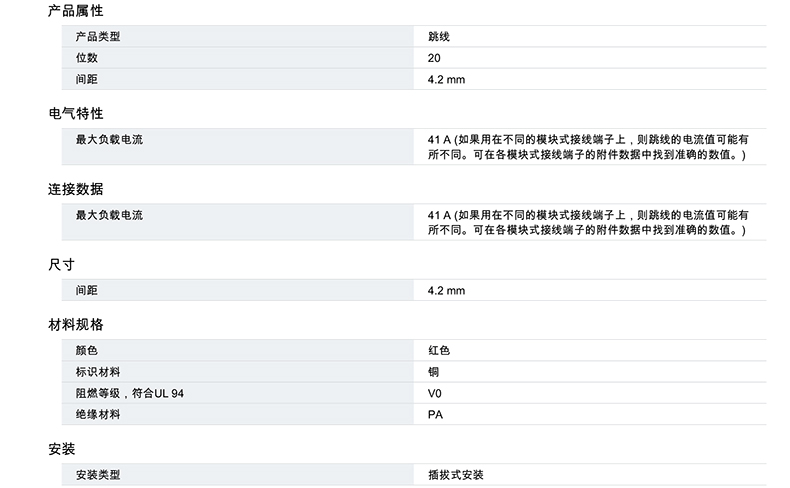This screenshot has height=488, width=790.
Task: Click the 颜色 row label
Action: 87,351
